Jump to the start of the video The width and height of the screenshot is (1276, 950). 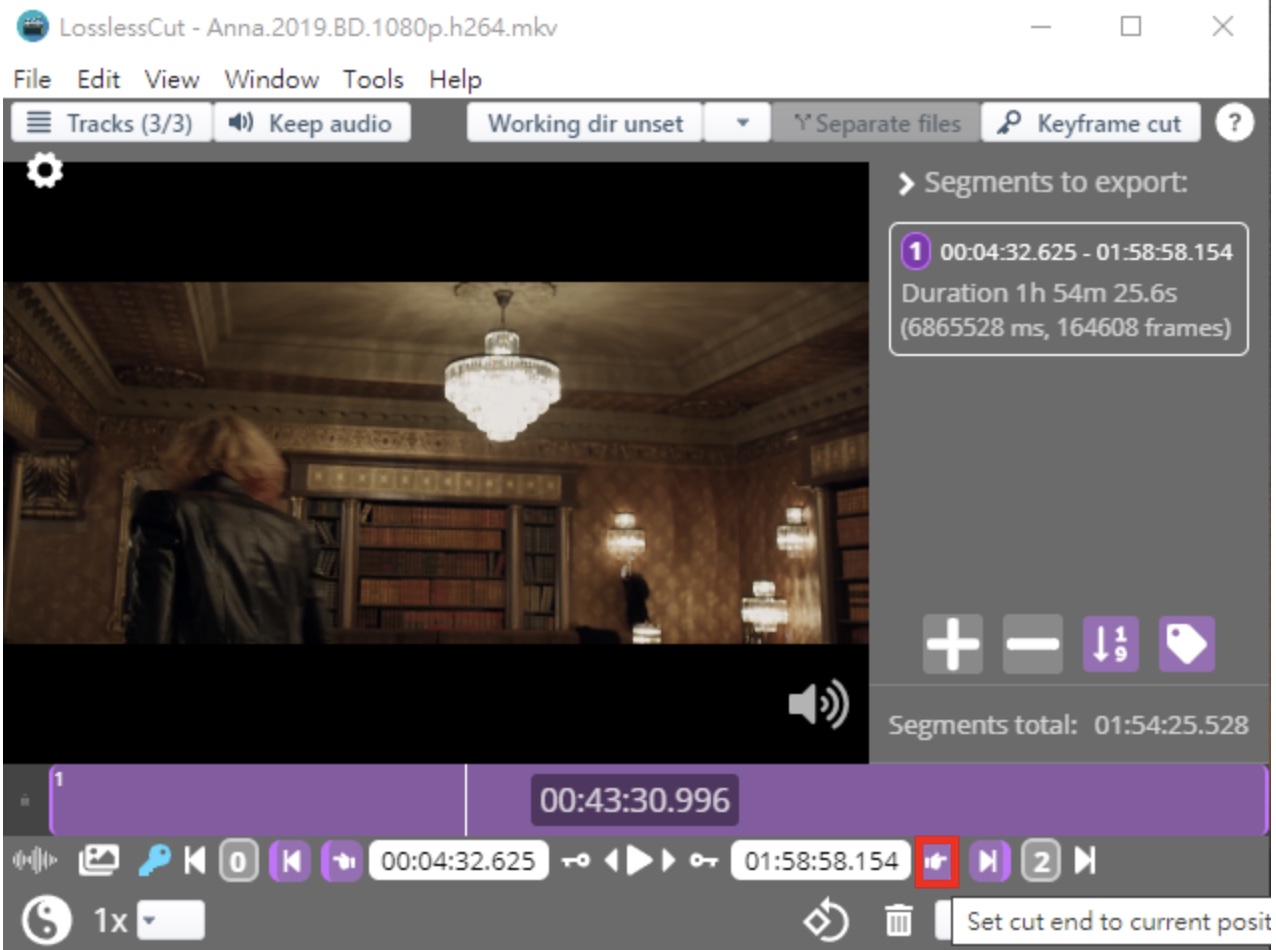tap(196, 861)
